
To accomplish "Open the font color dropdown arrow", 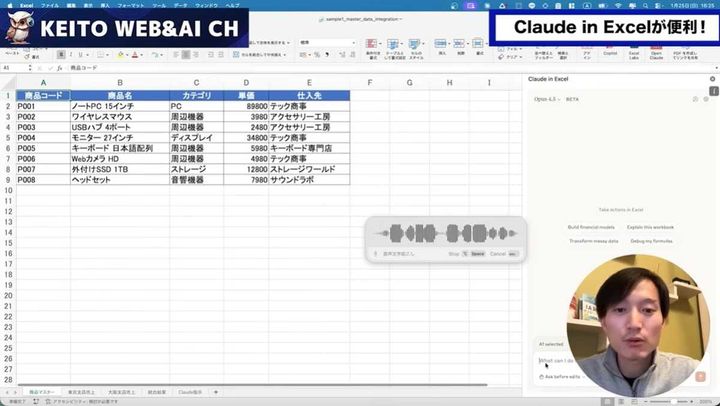I will point(141,55).
